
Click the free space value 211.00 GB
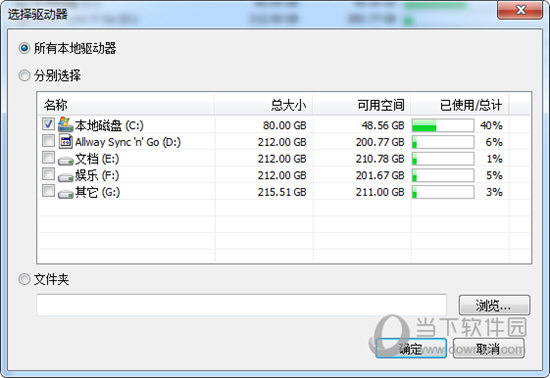coord(380,192)
